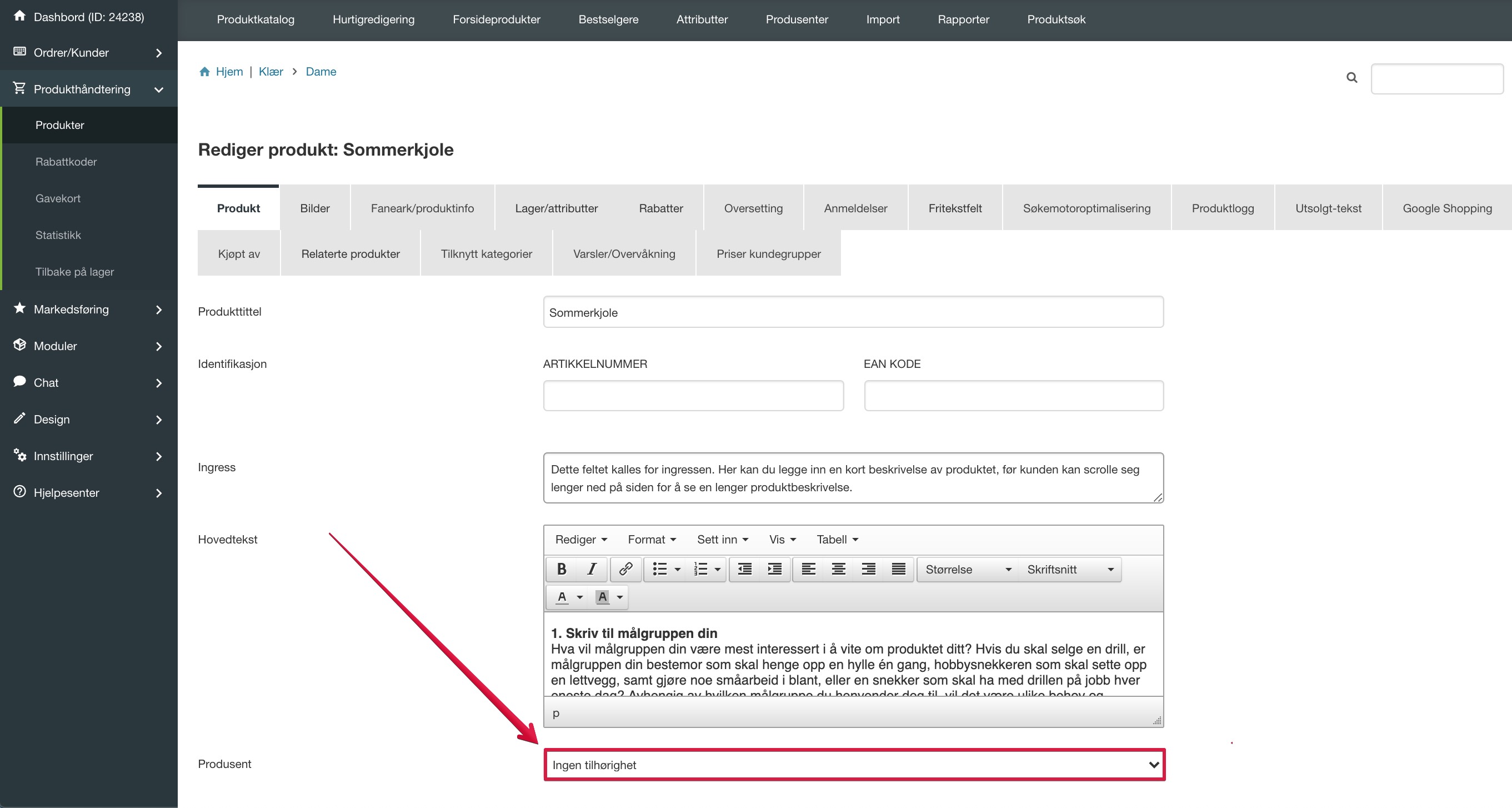Open the Rediger editor menu

coord(581,539)
